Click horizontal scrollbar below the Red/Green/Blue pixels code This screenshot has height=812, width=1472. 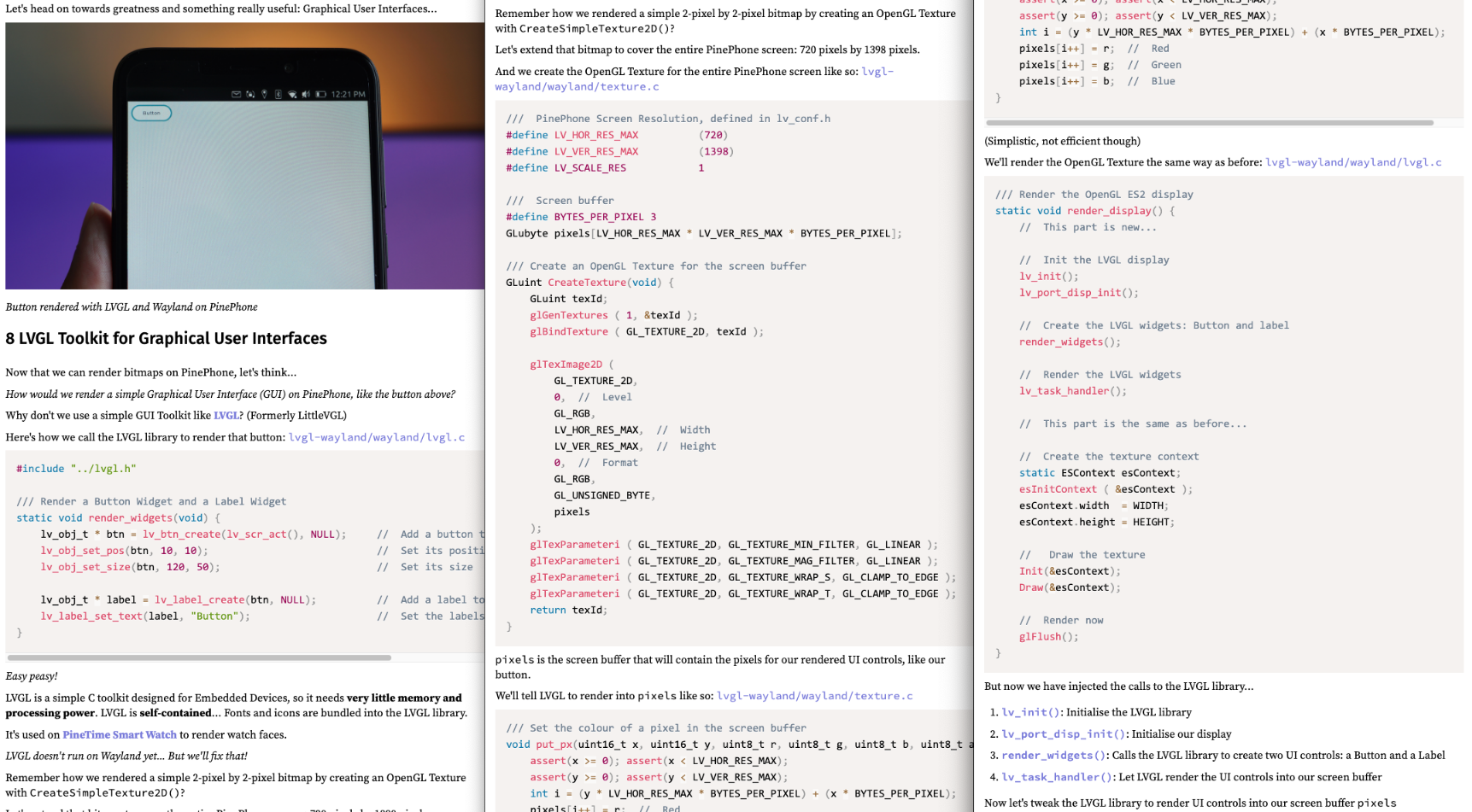[1209, 123]
